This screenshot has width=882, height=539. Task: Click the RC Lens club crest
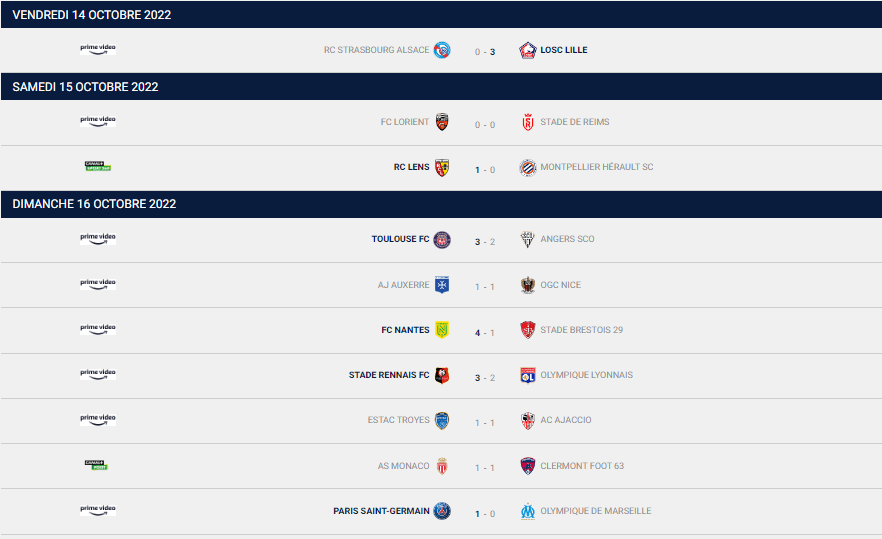(441, 168)
